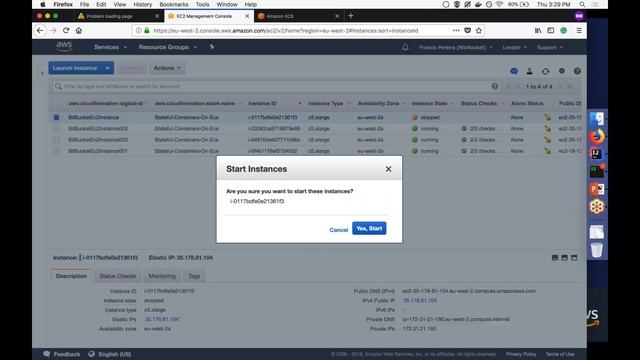This screenshot has width=640, height=360.
Task: Click alarm icon for the stopped instance row
Action: pyautogui.click(x=547, y=117)
